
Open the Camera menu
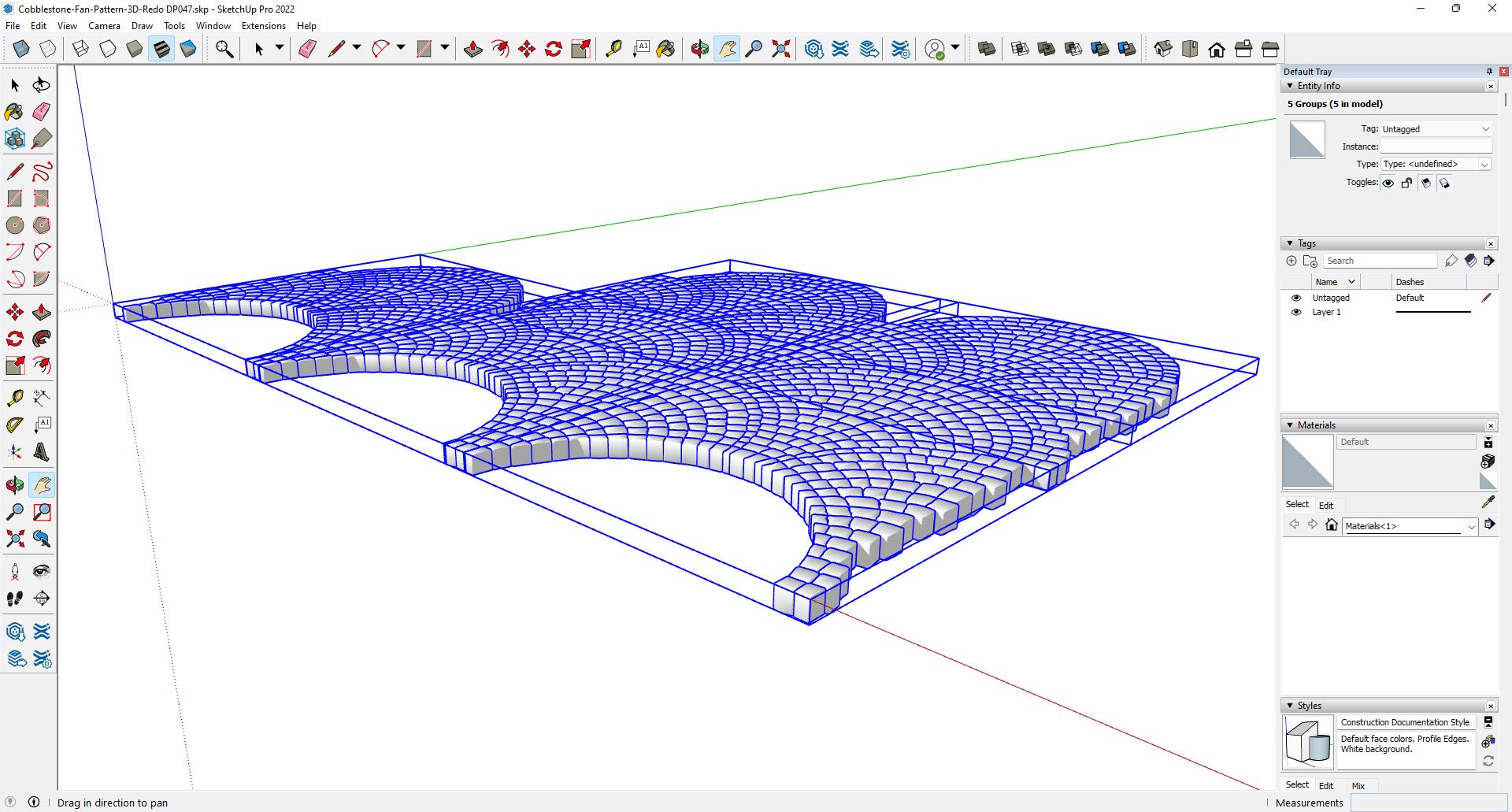click(104, 25)
